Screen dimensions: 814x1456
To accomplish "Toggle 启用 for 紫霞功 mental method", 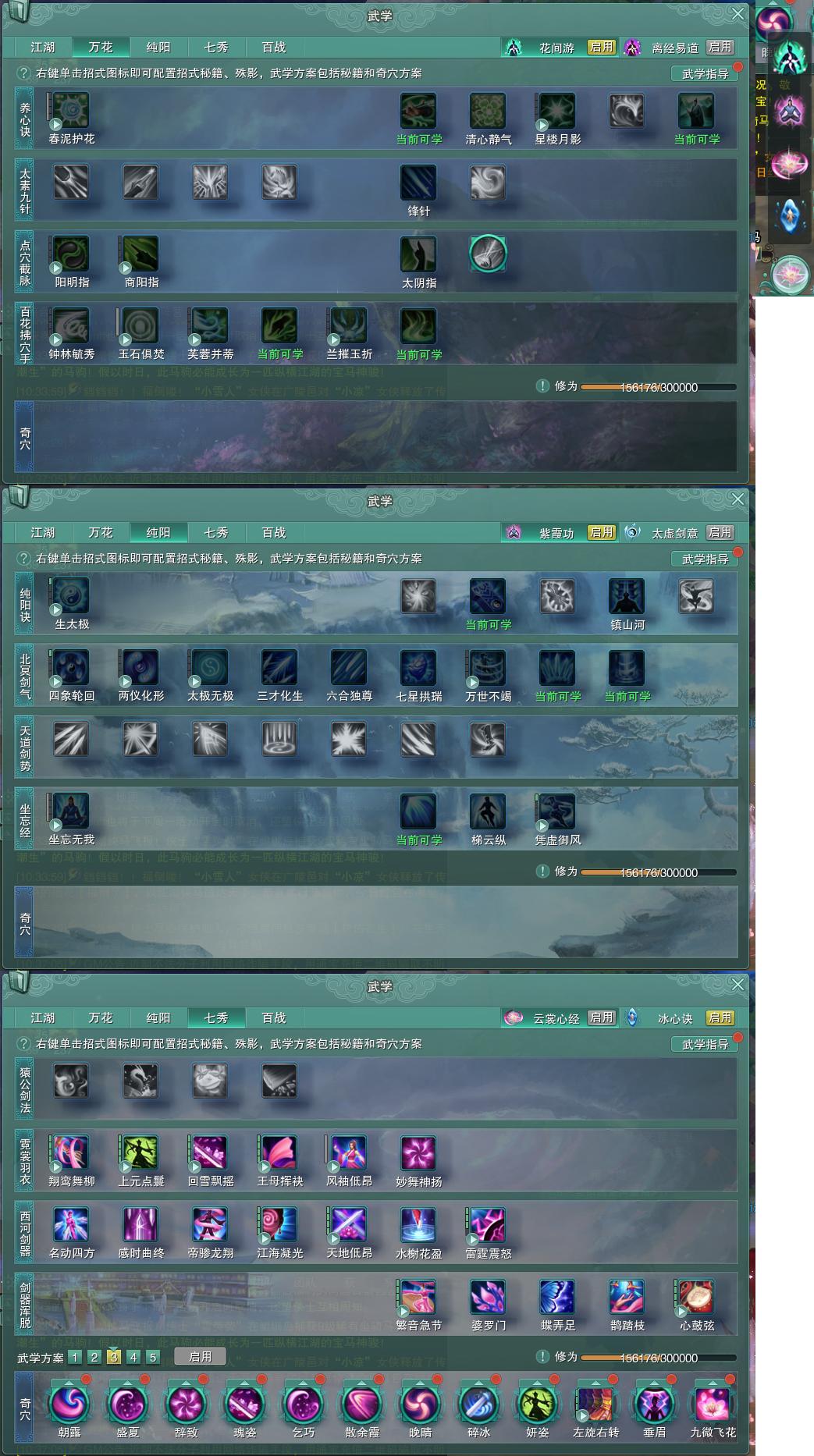I will 601,532.
